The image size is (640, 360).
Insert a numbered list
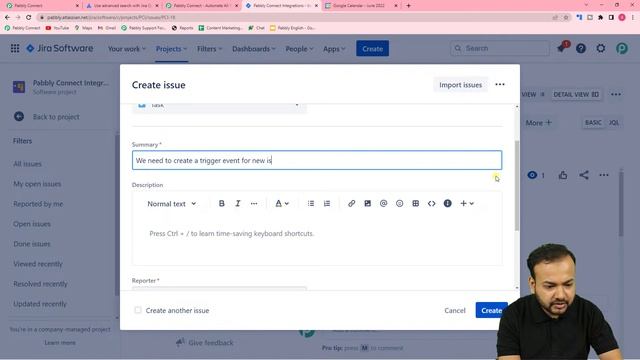[x=327, y=203]
